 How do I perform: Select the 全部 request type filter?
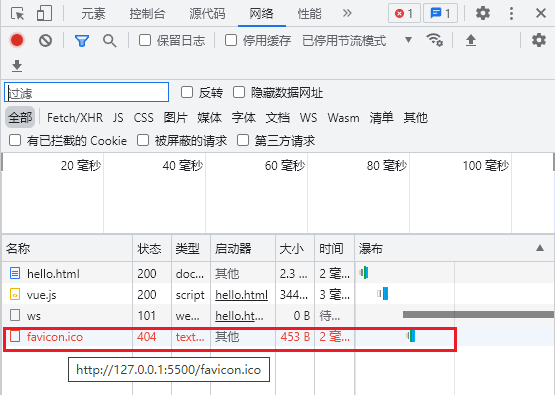(20, 117)
